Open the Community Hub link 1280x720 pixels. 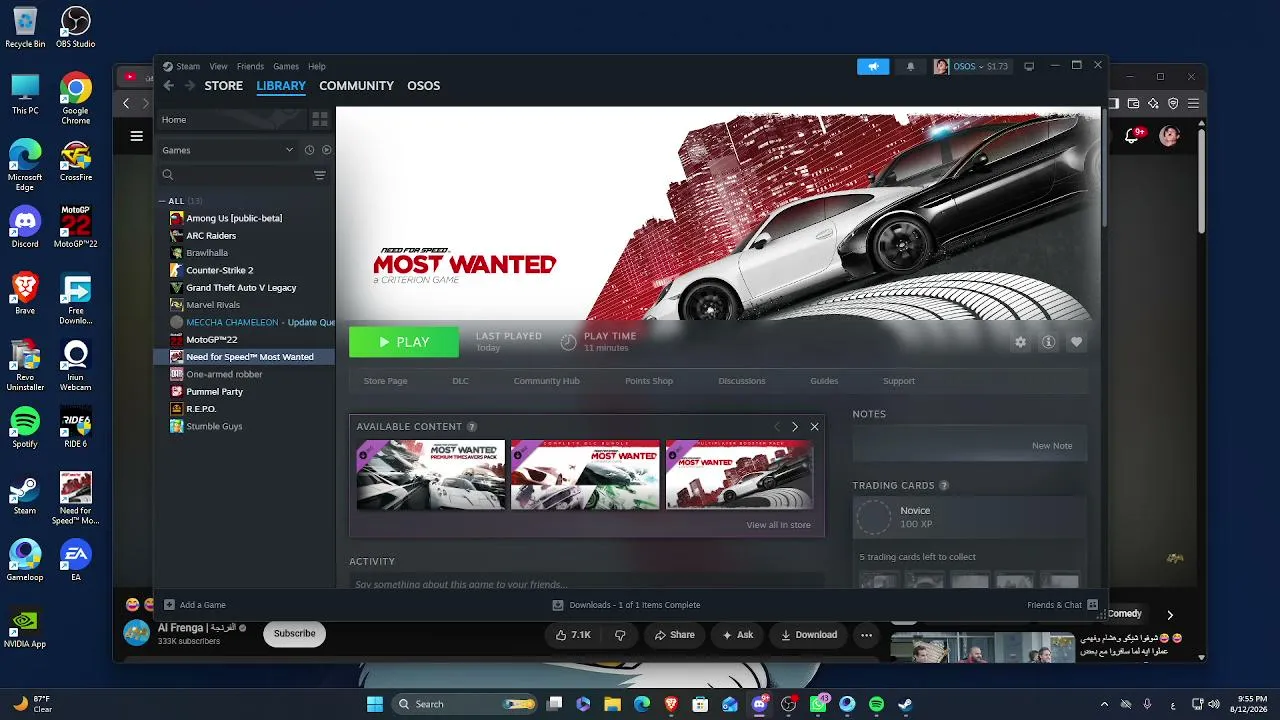546,381
